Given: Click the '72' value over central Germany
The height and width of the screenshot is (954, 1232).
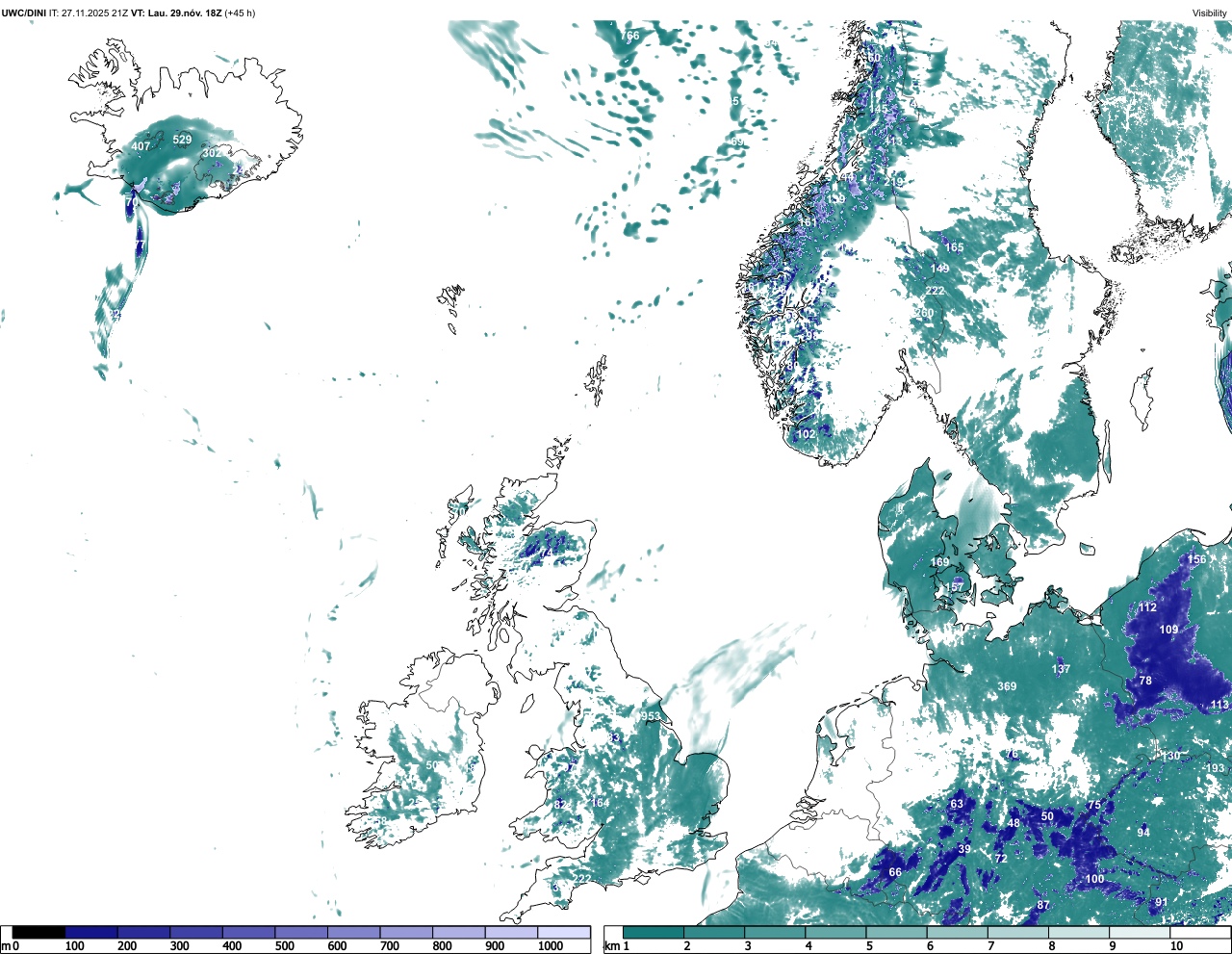Looking at the screenshot, I should pyautogui.click(x=1001, y=859).
